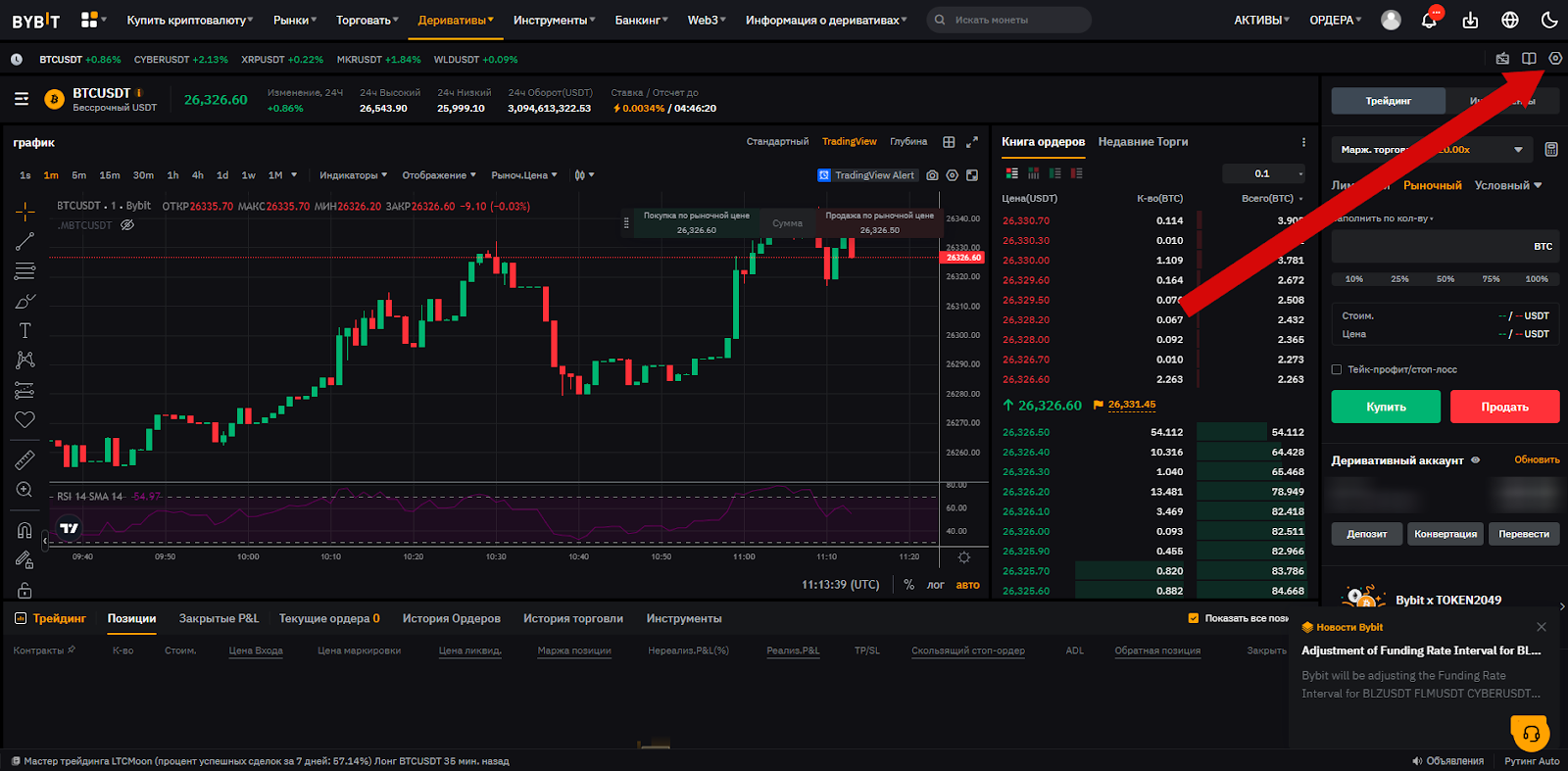The width and height of the screenshot is (1568, 771).
Task: Toggle the лог logarithmic scale
Action: (x=936, y=585)
